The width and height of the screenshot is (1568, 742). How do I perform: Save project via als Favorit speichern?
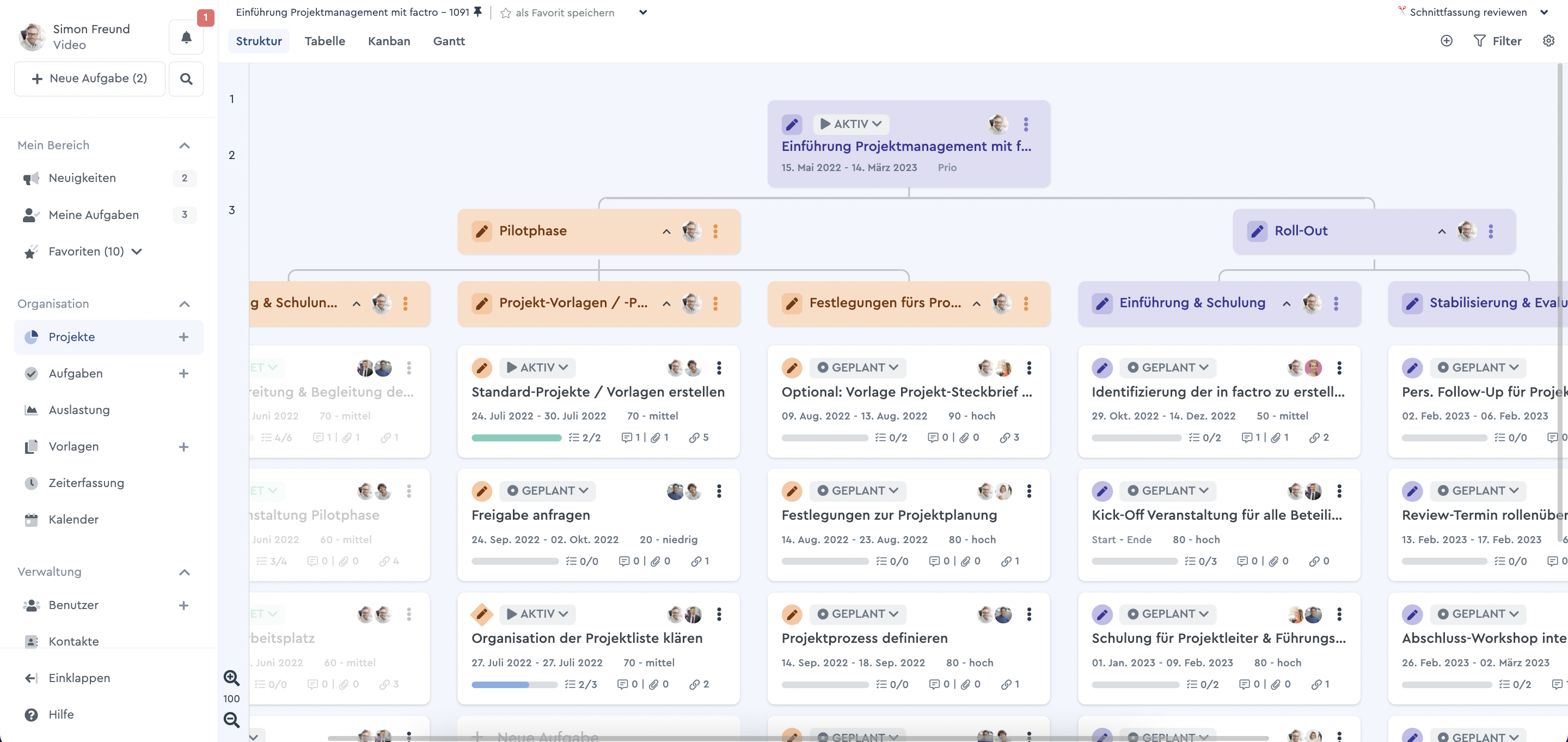557,12
